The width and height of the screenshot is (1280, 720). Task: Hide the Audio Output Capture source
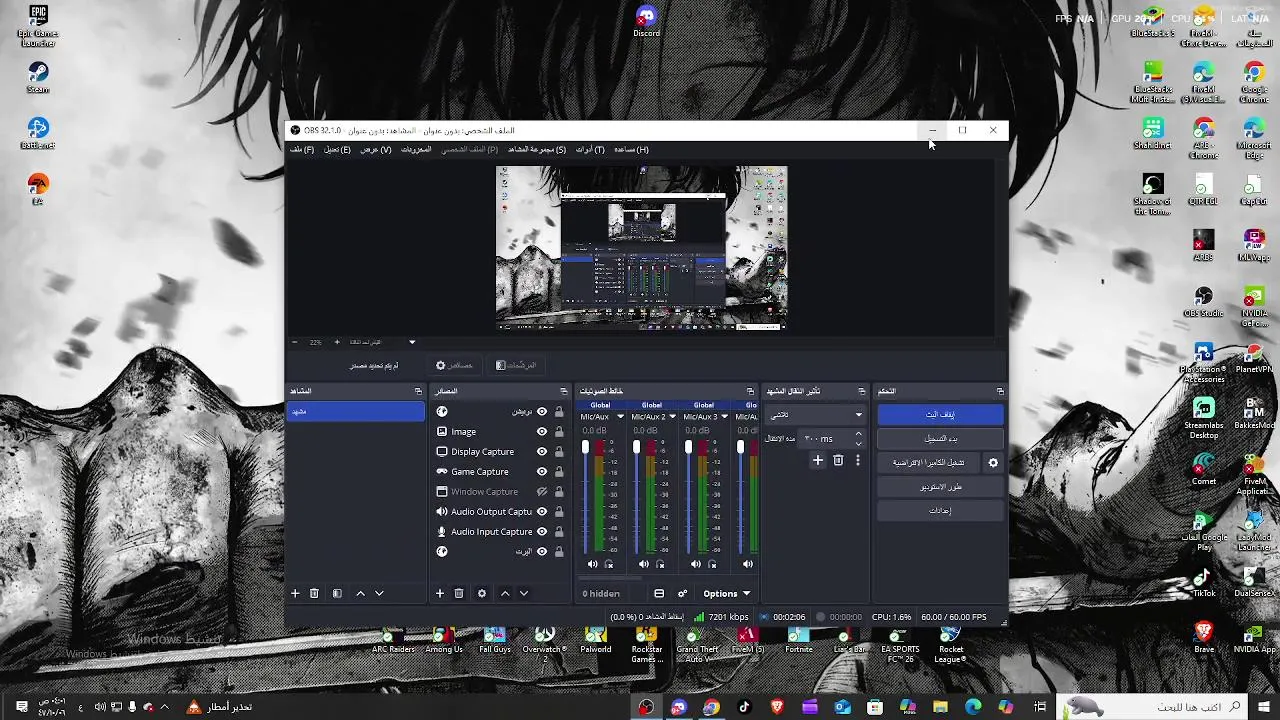[x=542, y=511]
